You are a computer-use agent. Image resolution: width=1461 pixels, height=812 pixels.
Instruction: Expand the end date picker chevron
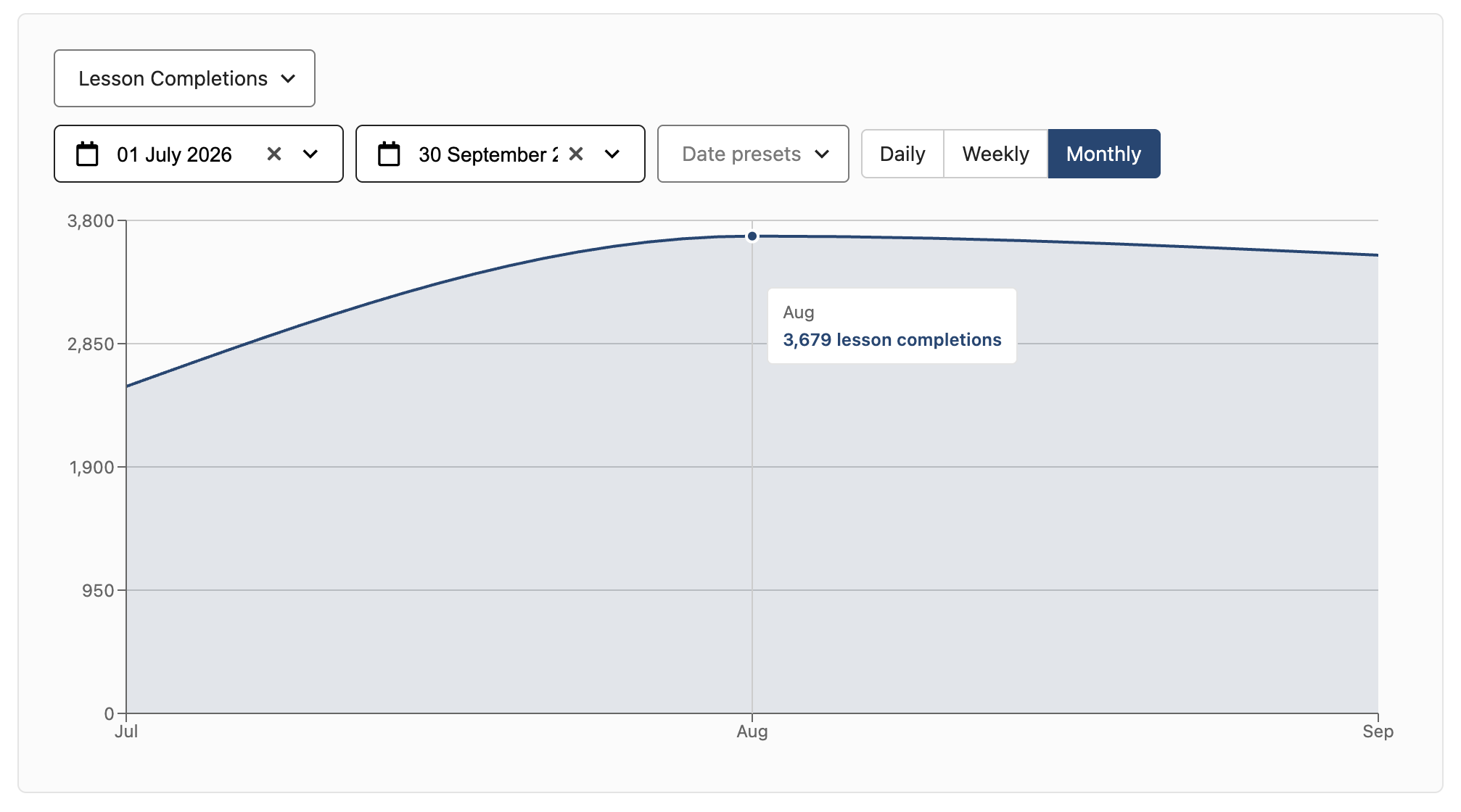pos(612,154)
